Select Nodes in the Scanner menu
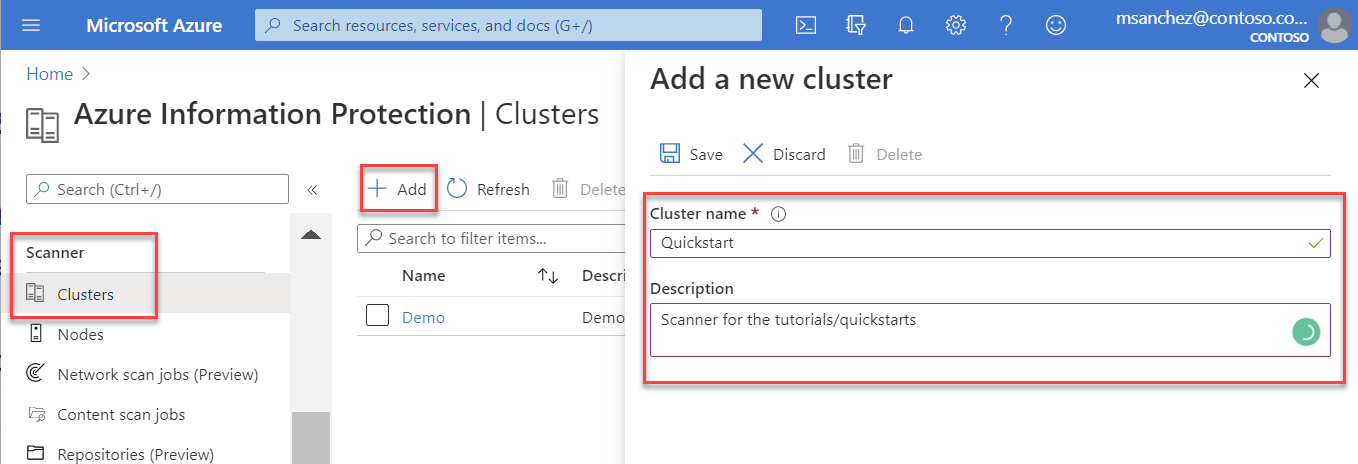The height and width of the screenshot is (464, 1358). coord(146,334)
